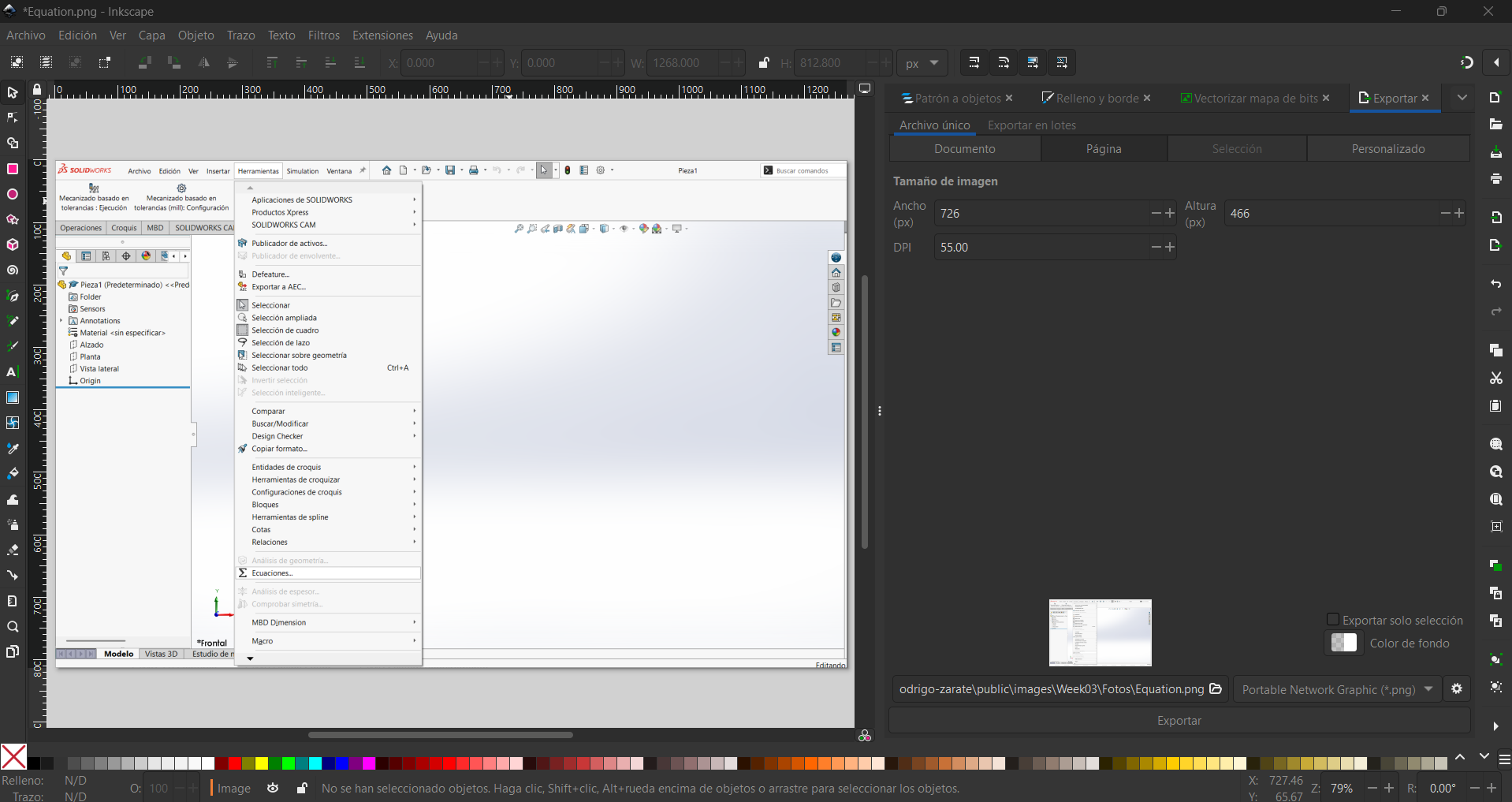Switch to Exportar en lotes tab

tap(1031, 125)
